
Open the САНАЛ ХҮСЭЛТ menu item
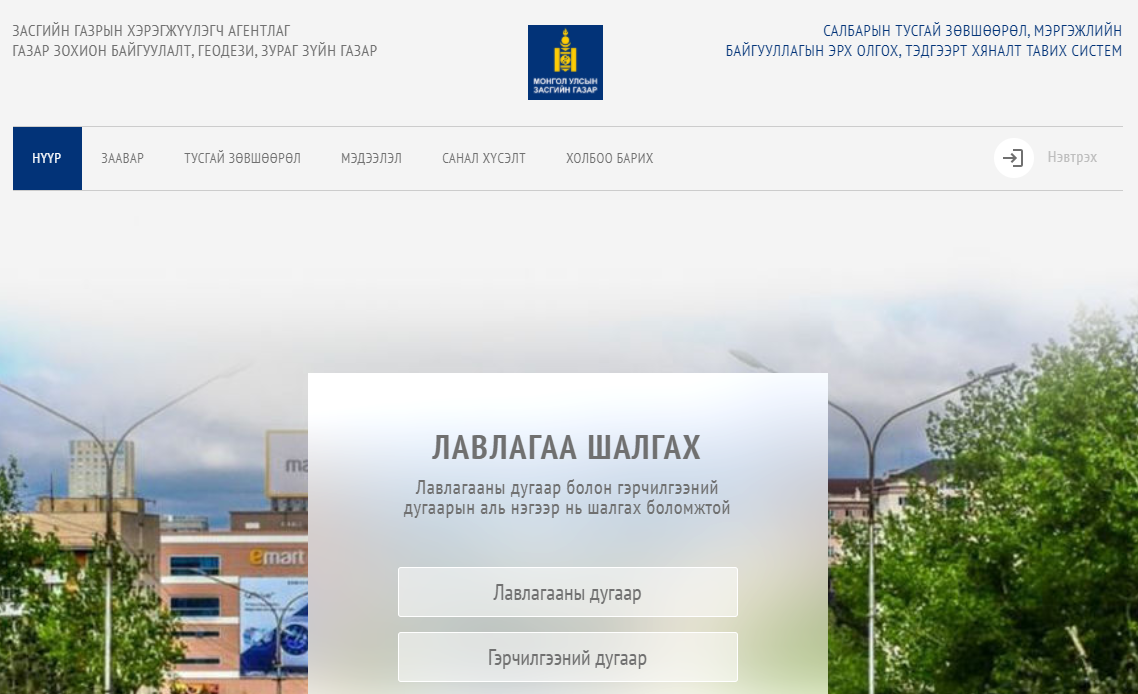click(x=484, y=158)
